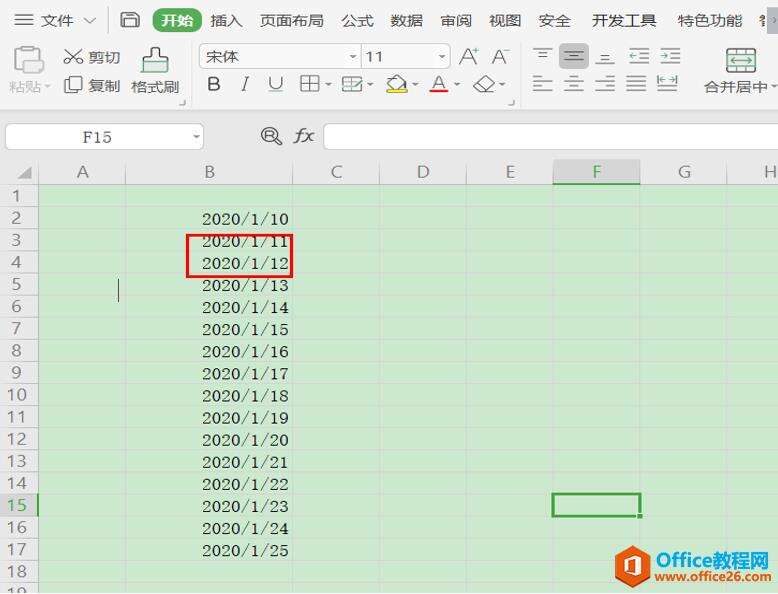Screen dimensions: 778x594
Task: Expand the cell style dropdown arrow
Action: coord(370,85)
